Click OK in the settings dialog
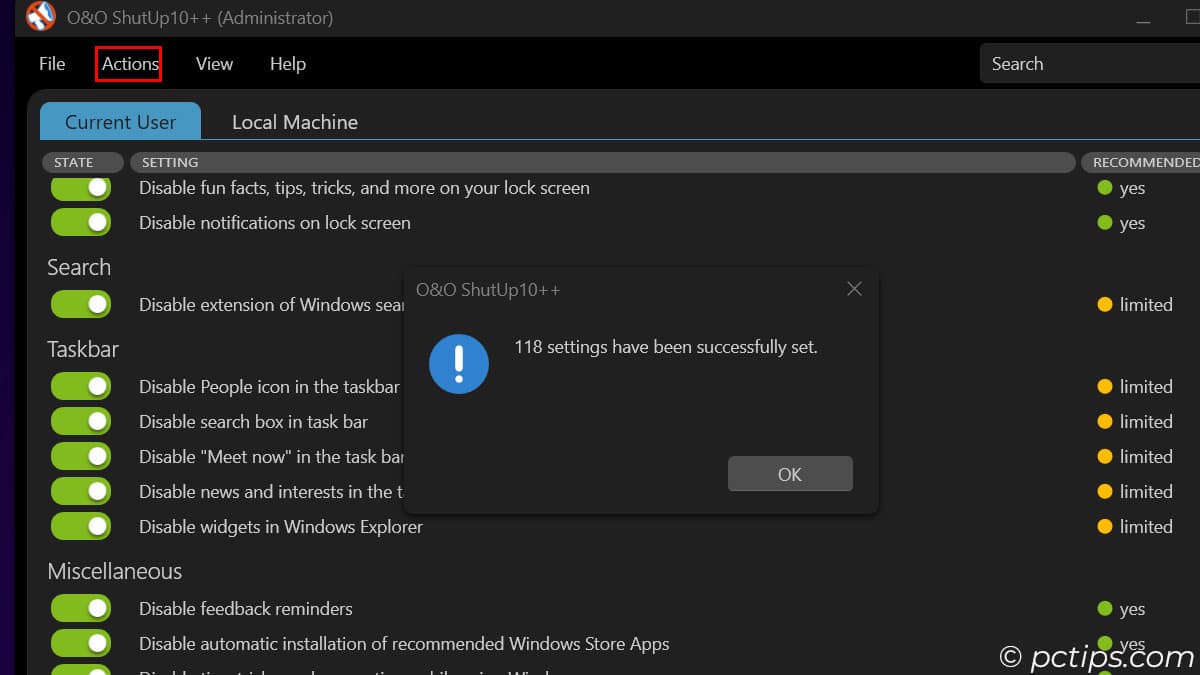 790,474
